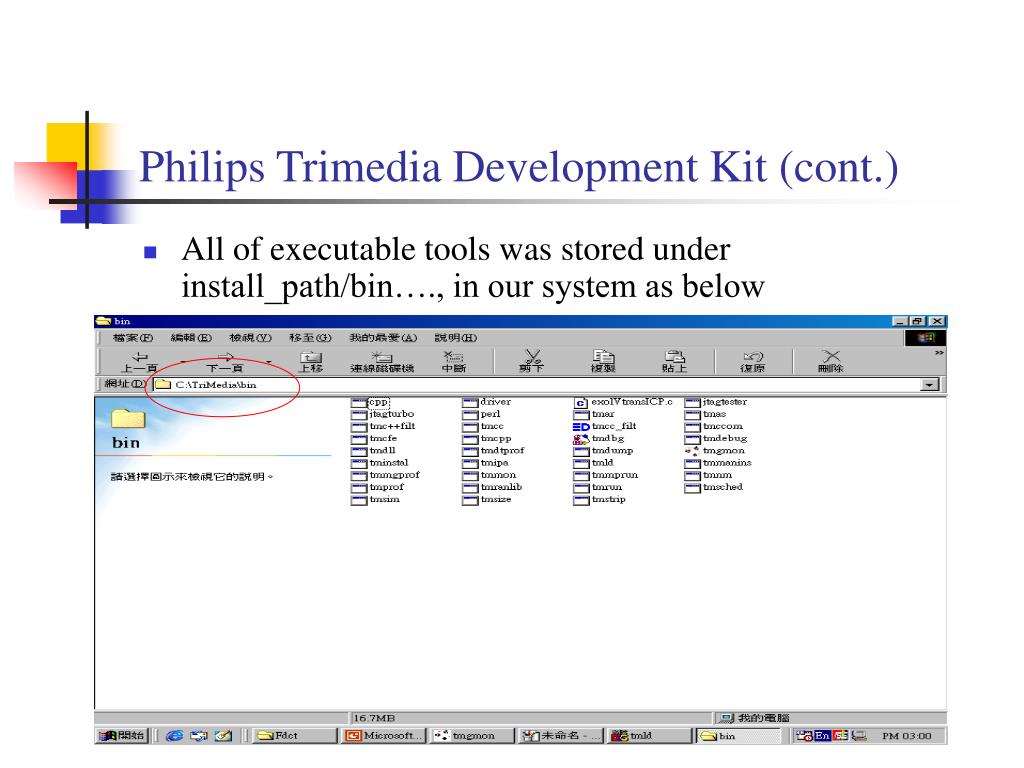Select the tmrun file
Screen dimensions: 1024x768
(598, 487)
